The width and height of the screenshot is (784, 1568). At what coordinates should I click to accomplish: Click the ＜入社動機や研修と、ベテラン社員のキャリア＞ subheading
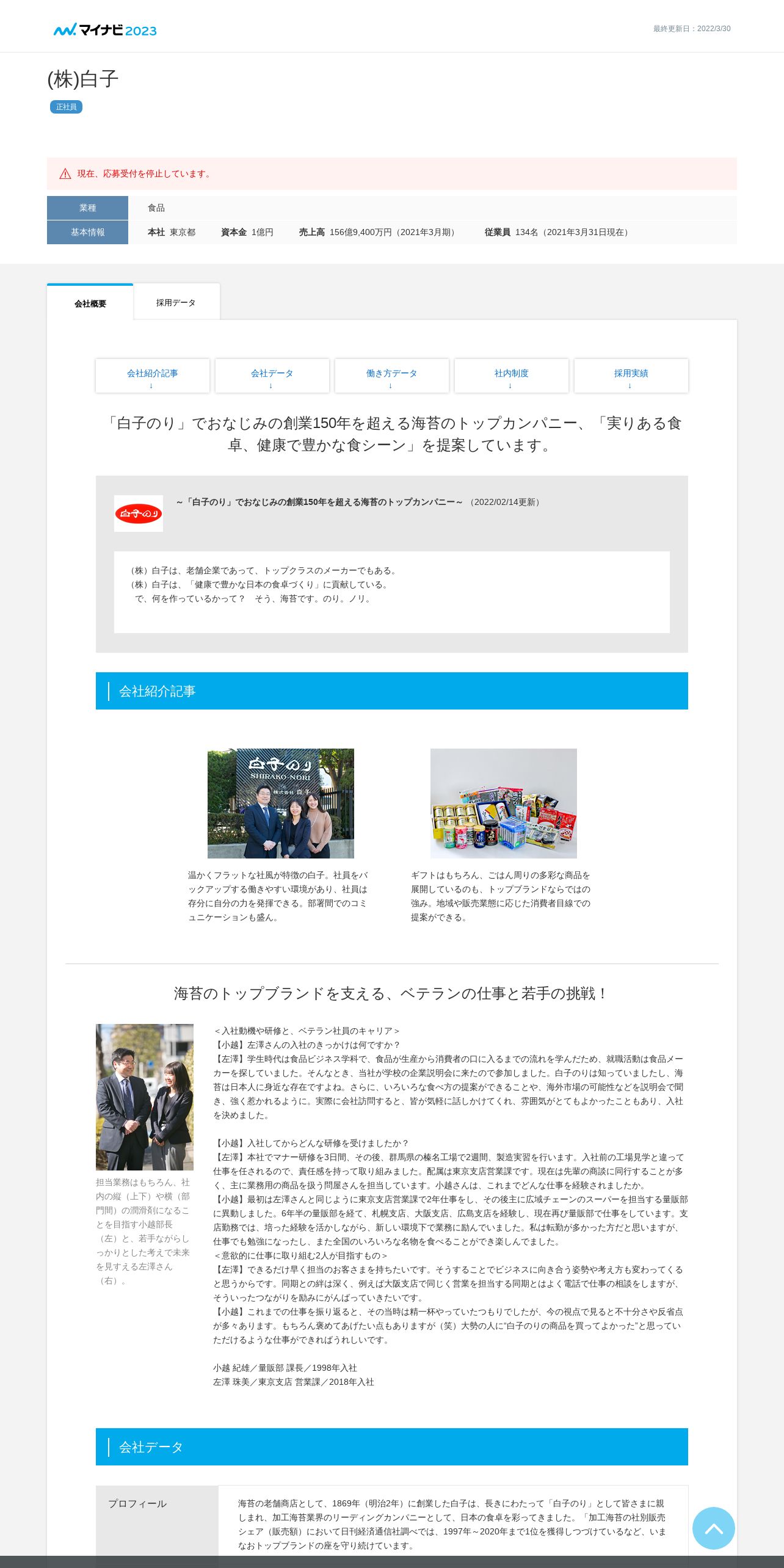pyautogui.click(x=307, y=1031)
